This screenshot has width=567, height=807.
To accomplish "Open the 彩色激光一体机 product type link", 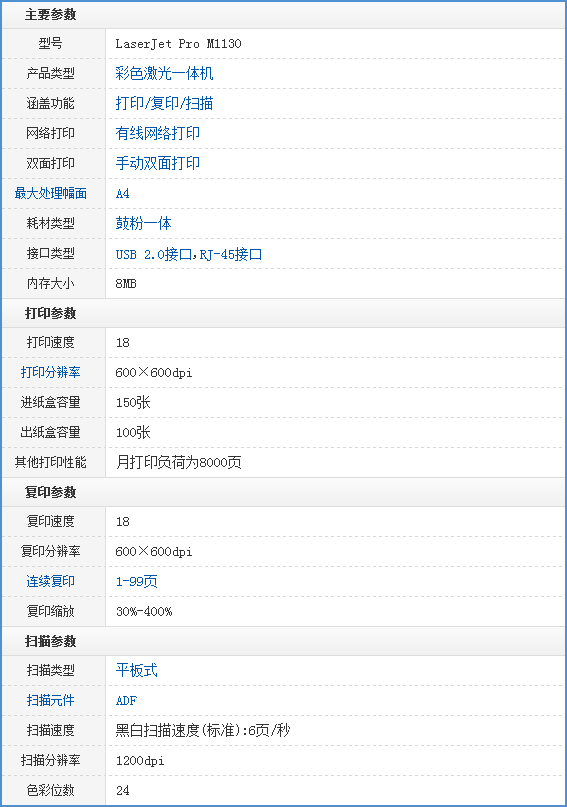I will point(164,74).
